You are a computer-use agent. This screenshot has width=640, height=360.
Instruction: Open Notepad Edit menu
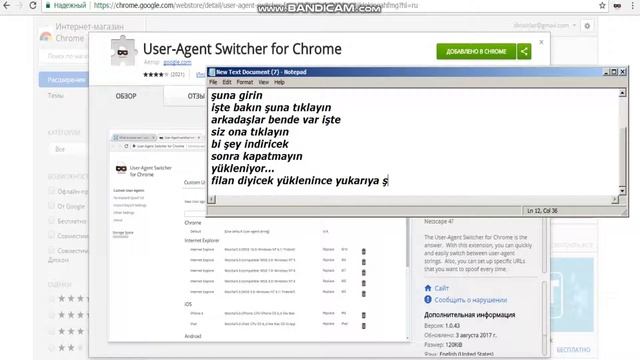227,82
